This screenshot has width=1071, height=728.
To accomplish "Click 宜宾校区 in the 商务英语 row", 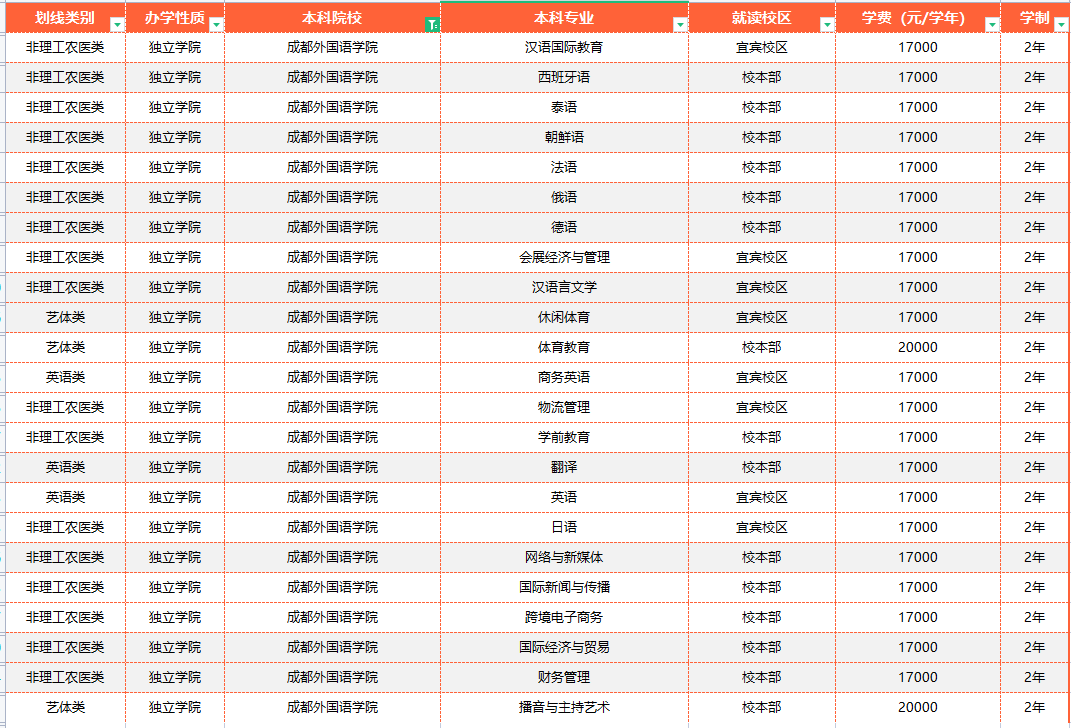I will point(762,378).
